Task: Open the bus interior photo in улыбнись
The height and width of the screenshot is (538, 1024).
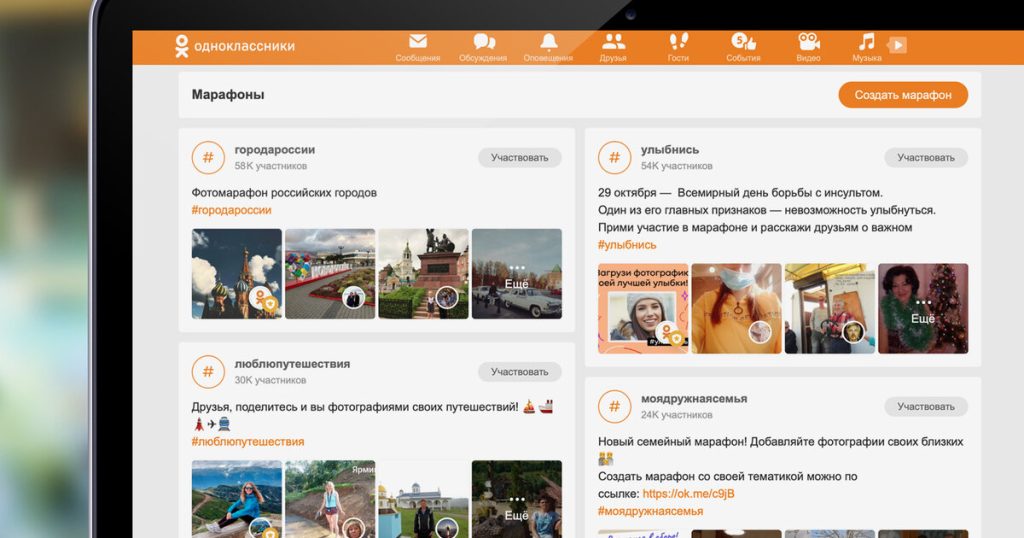Action: click(829, 308)
